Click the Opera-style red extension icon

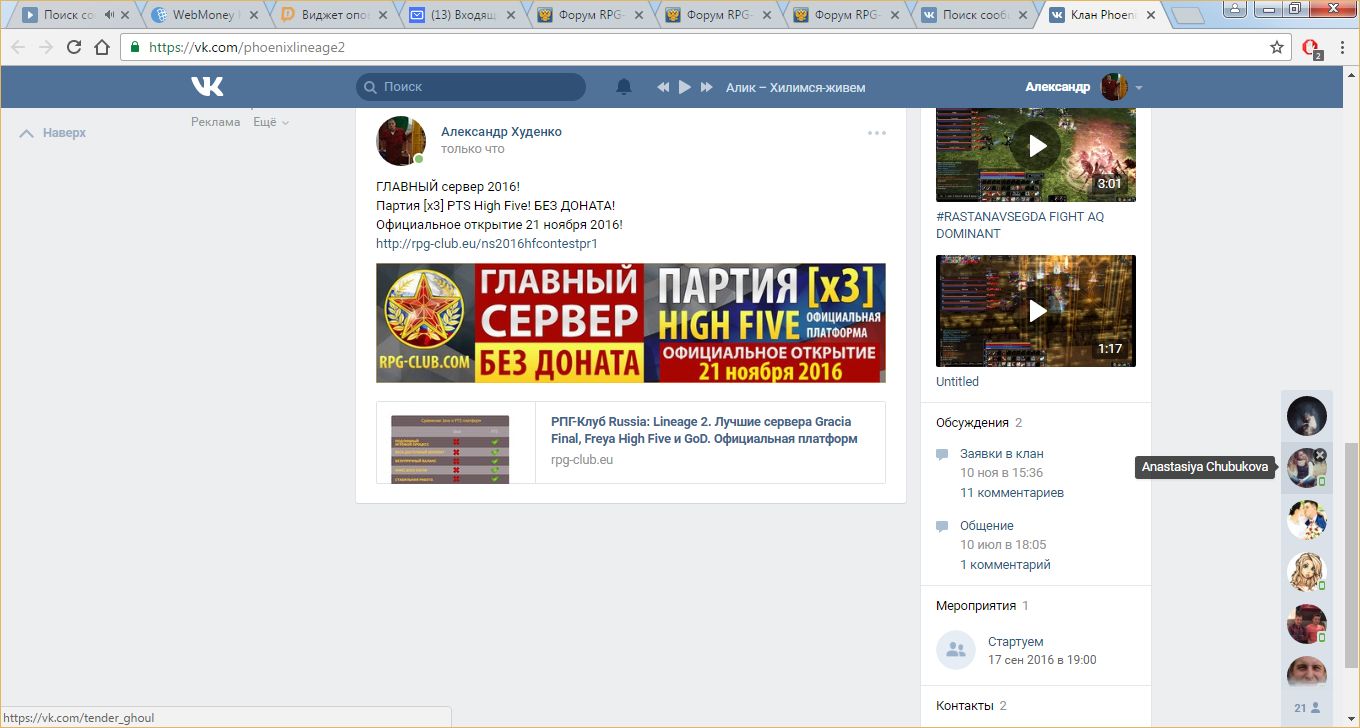(1311, 48)
